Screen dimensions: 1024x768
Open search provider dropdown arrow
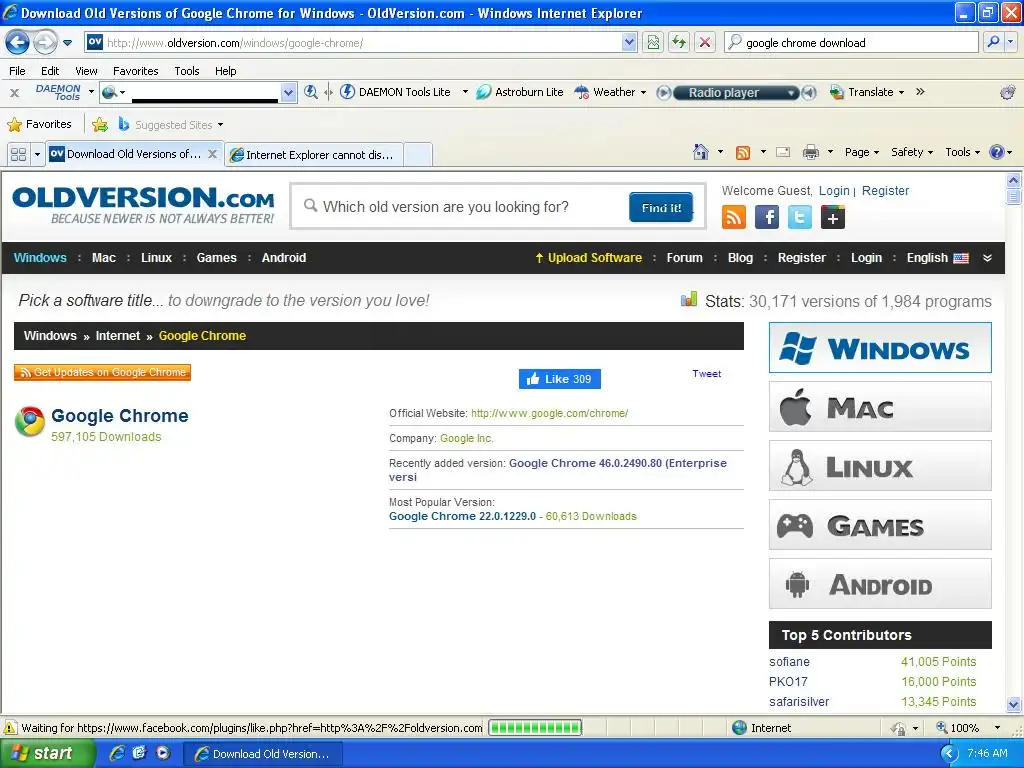click(1010, 42)
